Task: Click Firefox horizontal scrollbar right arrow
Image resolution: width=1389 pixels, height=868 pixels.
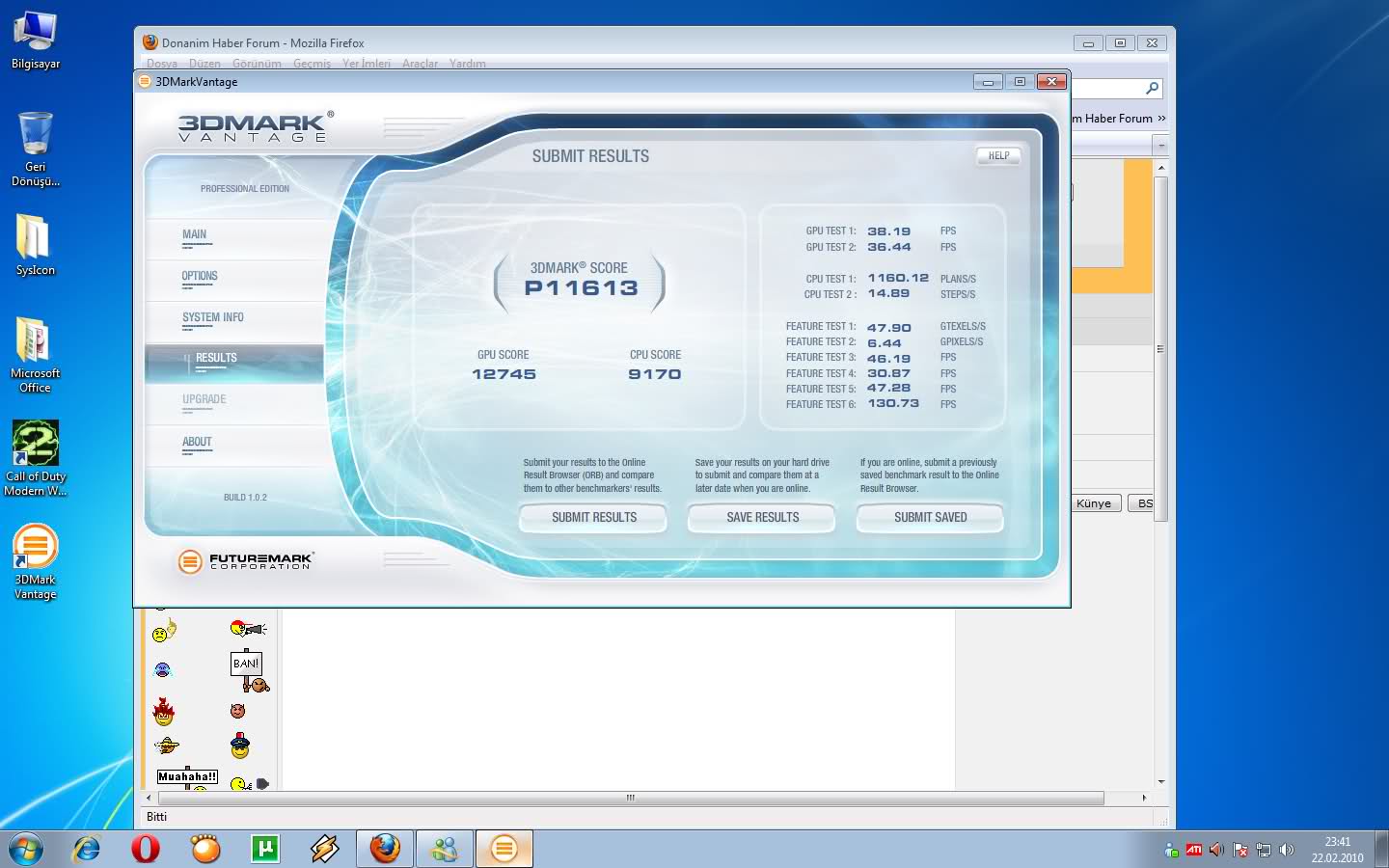Action: 1144,798
